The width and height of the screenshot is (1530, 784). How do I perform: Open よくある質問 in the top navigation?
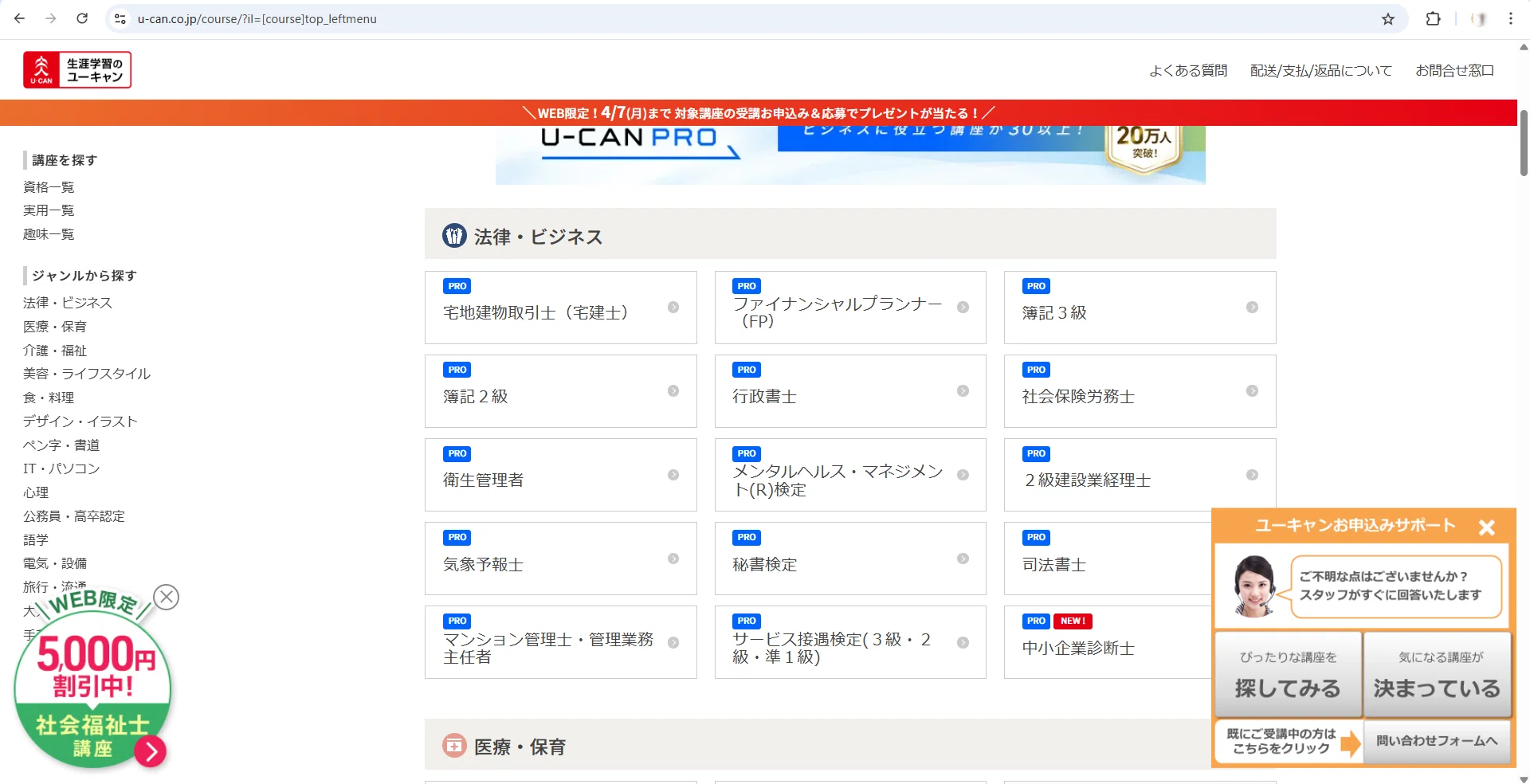point(1188,71)
